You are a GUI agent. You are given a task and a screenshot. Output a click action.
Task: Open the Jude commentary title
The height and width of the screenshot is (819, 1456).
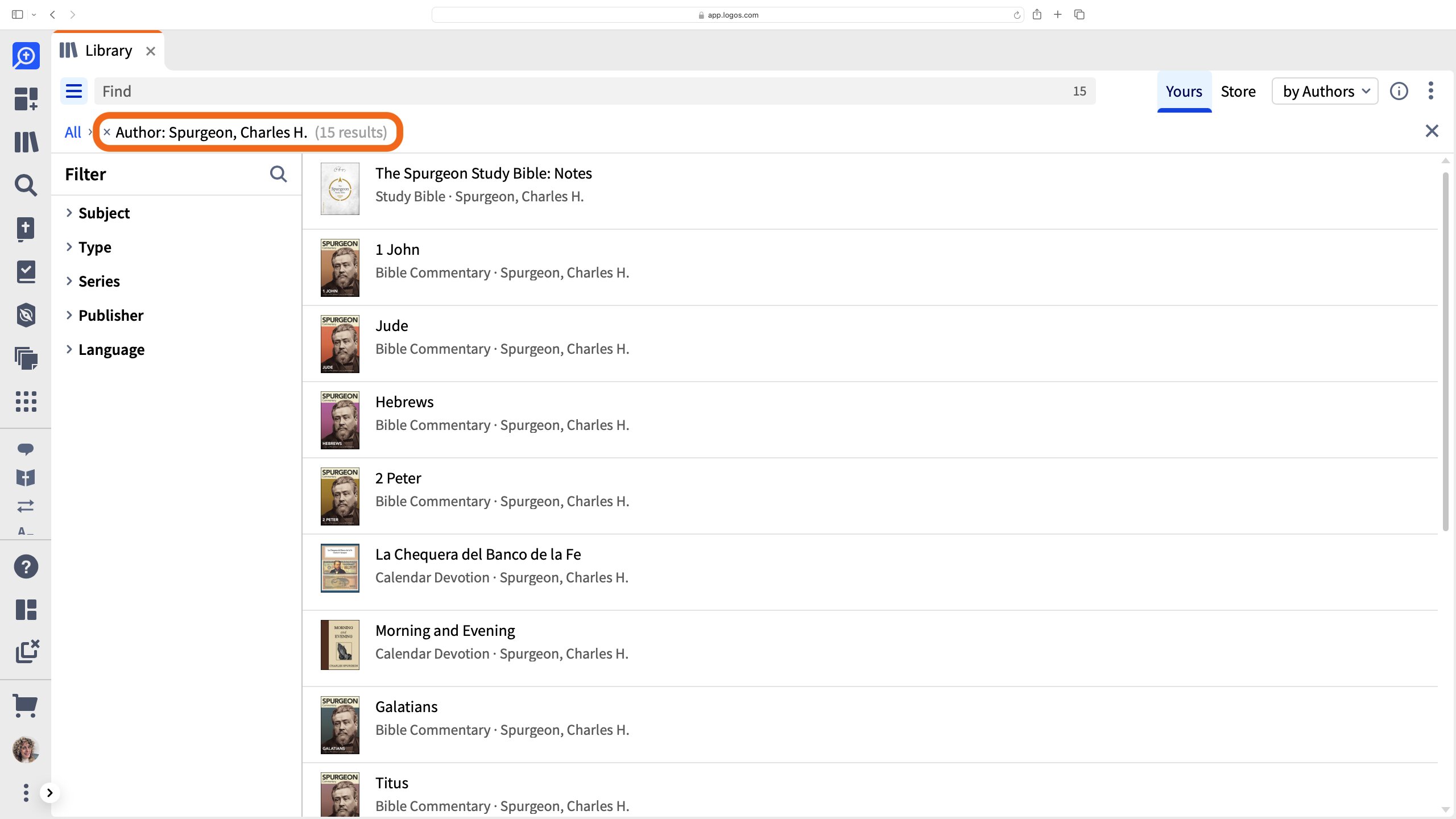[x=392, y=325]
